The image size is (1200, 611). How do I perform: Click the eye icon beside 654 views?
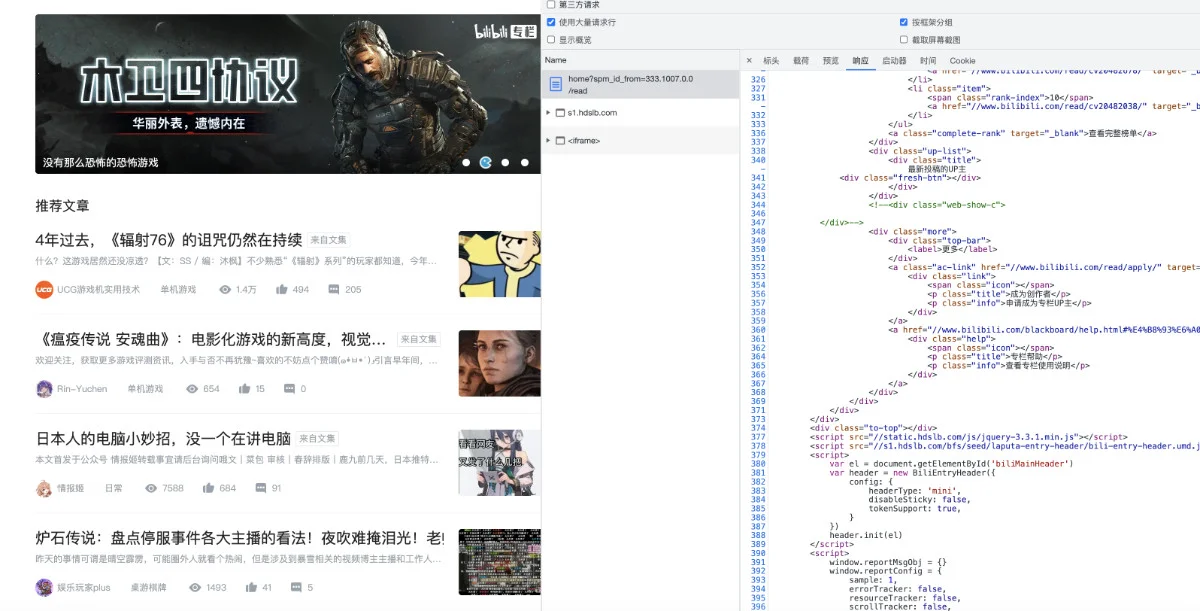192,389
